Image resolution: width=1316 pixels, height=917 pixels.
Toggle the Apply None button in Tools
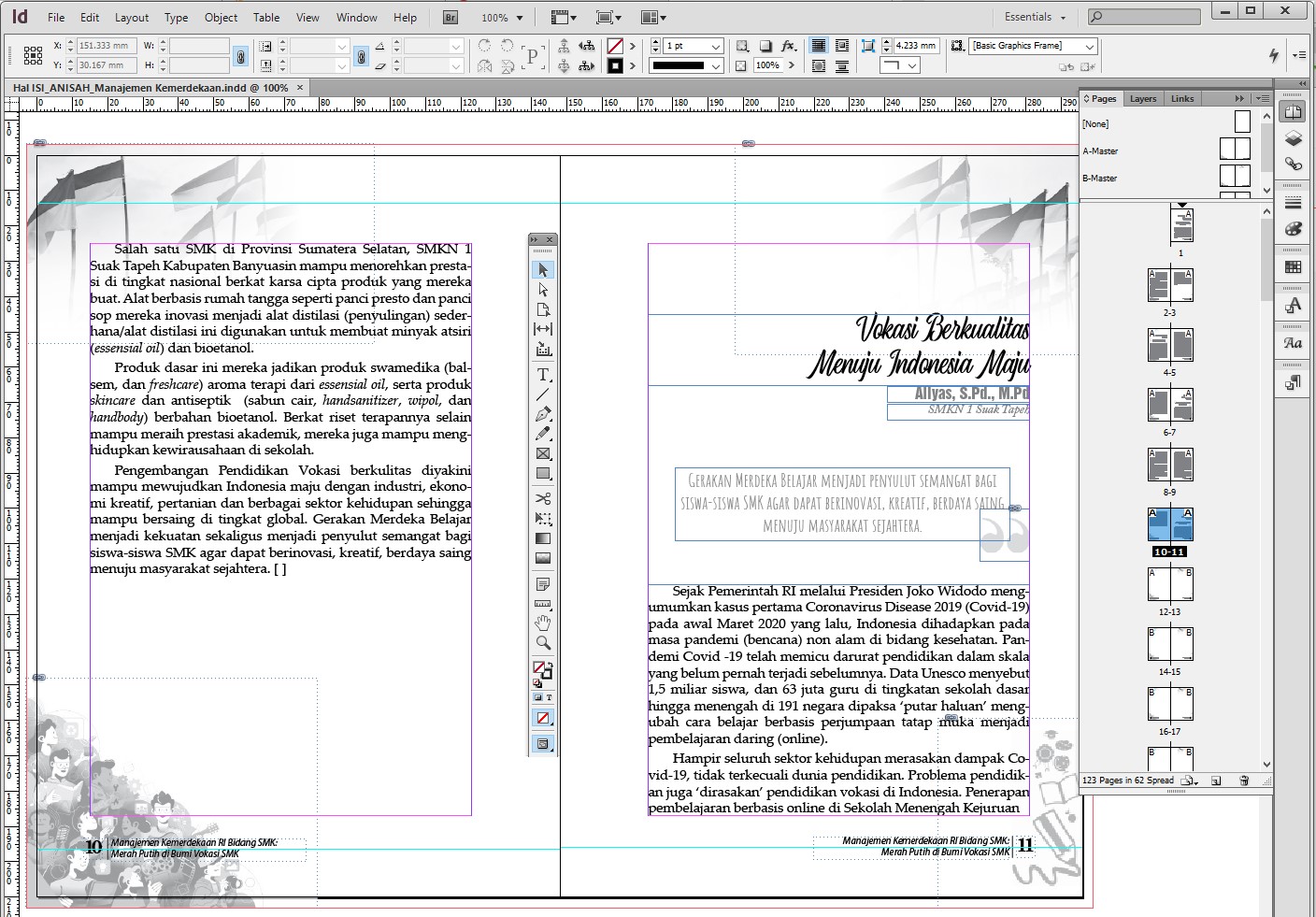click(x=543, y=718)
